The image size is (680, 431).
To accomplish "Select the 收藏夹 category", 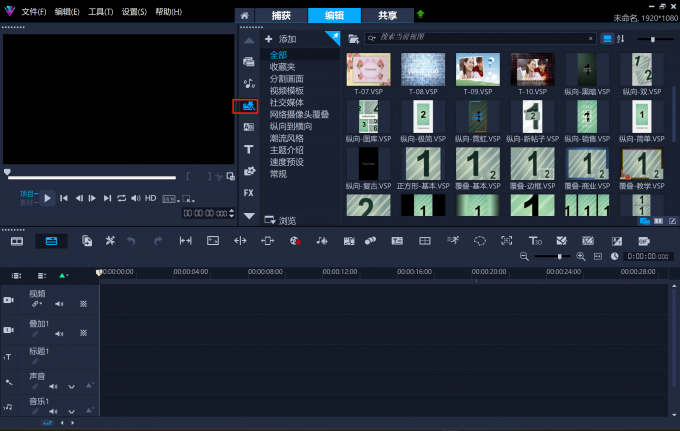I will point(282,67).
